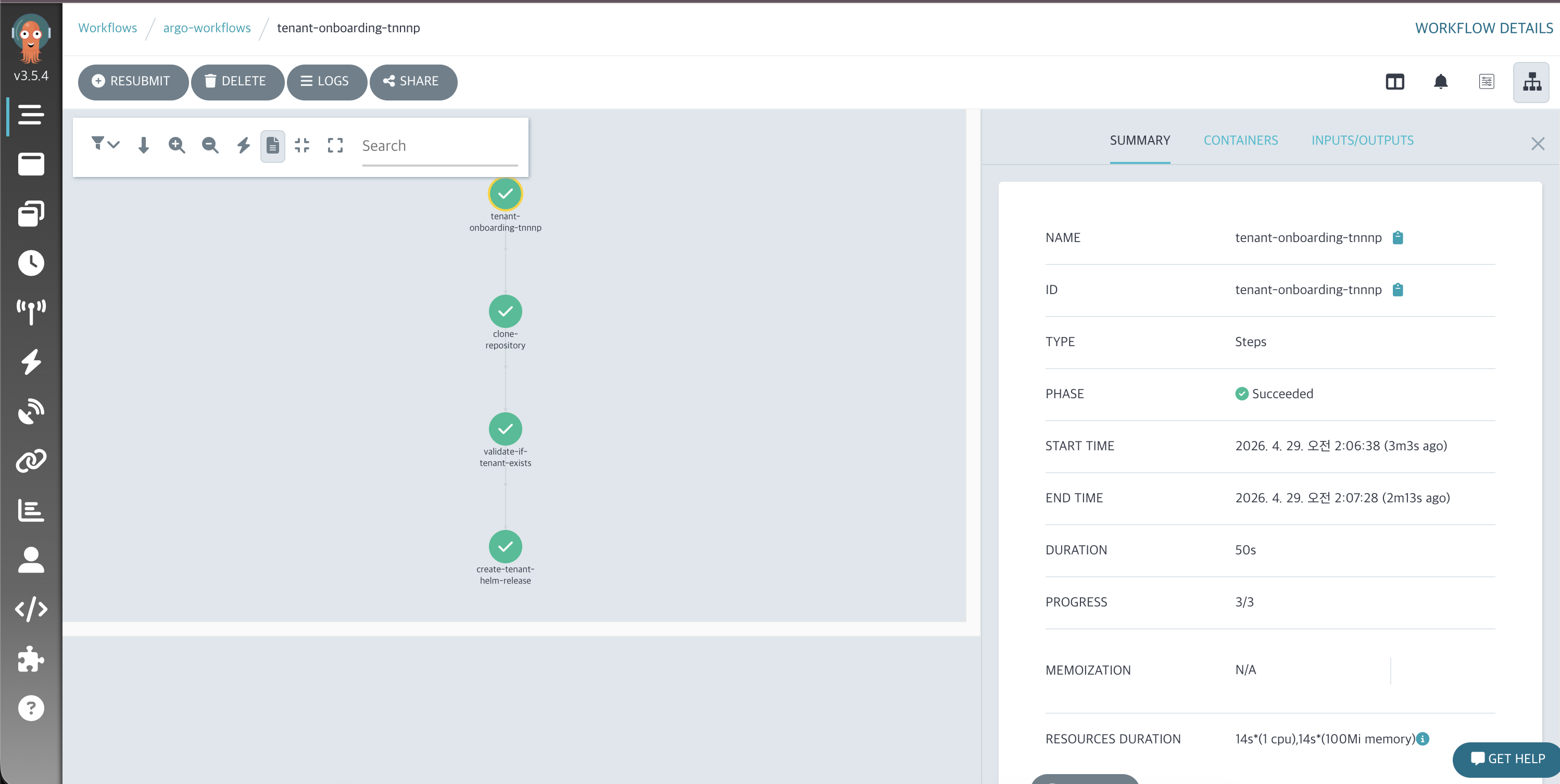Click the RESUBMIT button

pyautogui.click(x=132, y=82)
